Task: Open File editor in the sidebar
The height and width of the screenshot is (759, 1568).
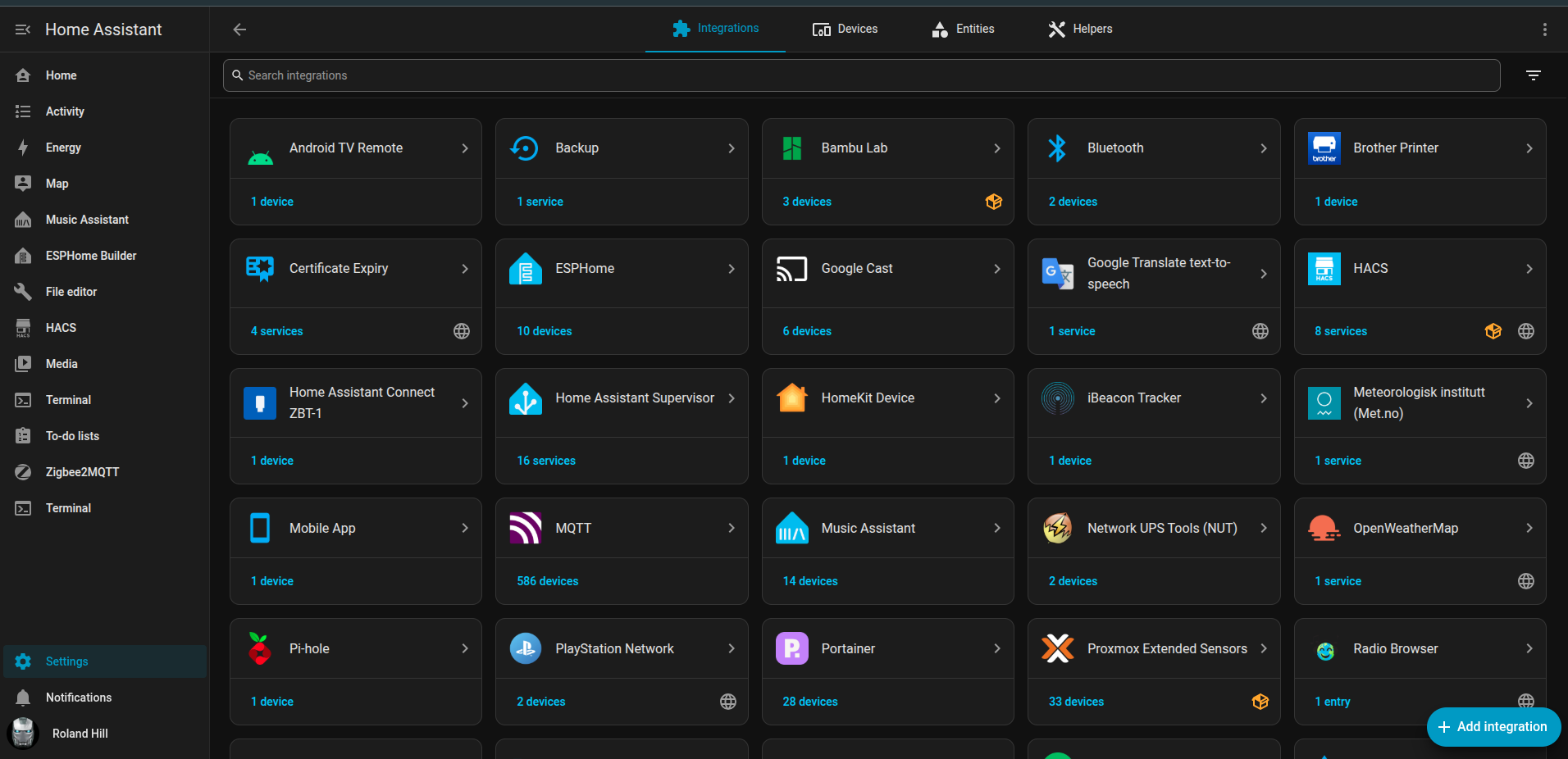Action: click(x=105, y=292)
